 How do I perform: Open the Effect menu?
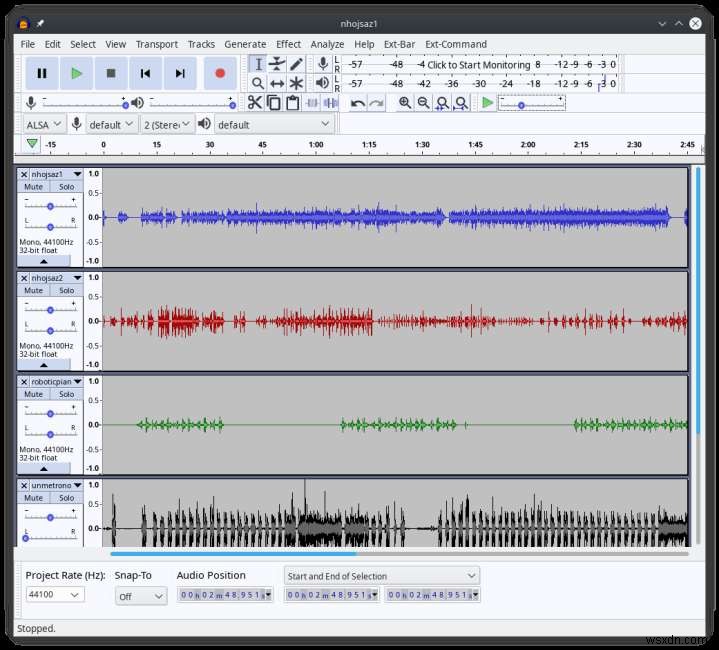[288, 44]
